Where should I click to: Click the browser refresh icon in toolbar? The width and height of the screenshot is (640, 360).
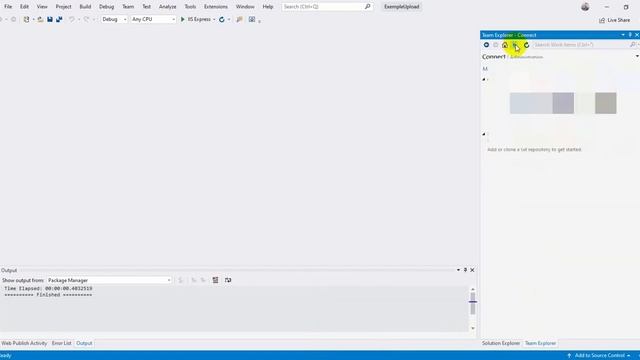(222, 19)
